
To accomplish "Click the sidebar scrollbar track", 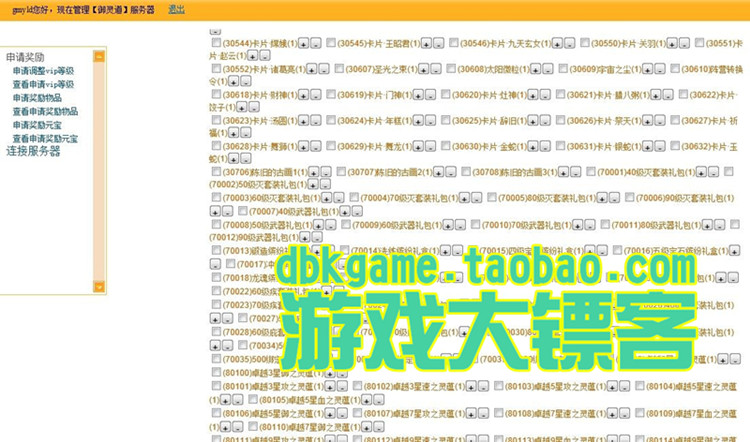I will tap(99, 172).
